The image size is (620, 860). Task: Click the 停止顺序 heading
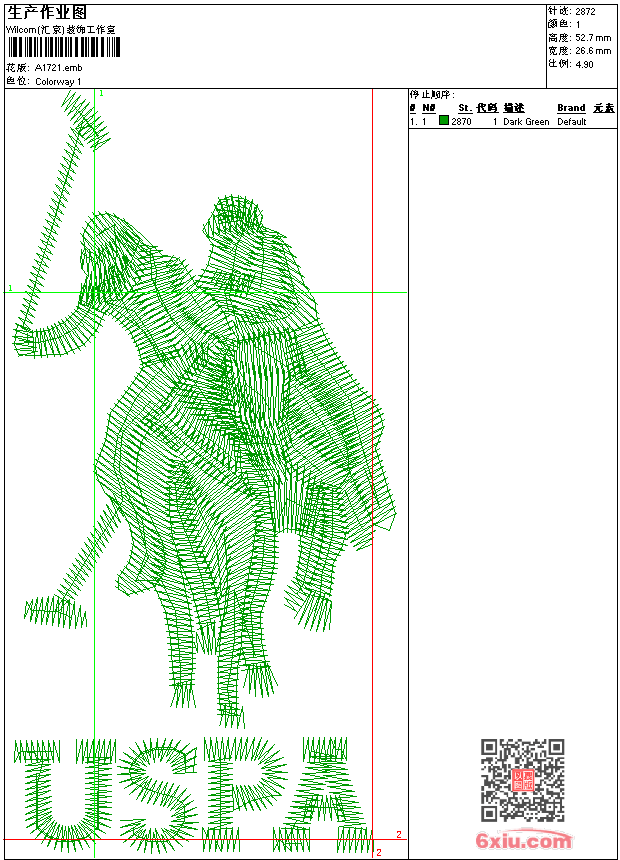(x=432, y=94)
